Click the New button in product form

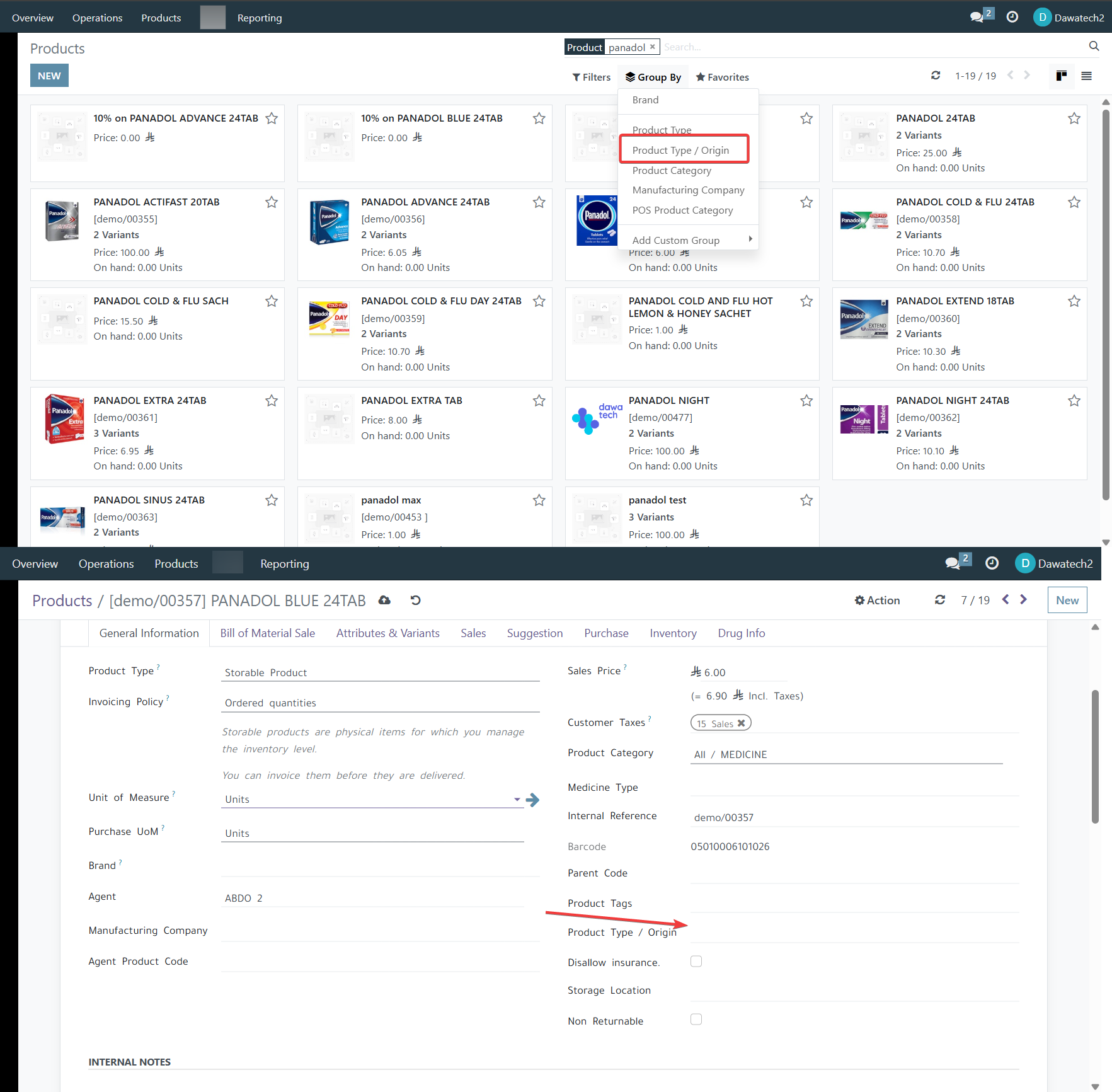(x=1067, y=600)
